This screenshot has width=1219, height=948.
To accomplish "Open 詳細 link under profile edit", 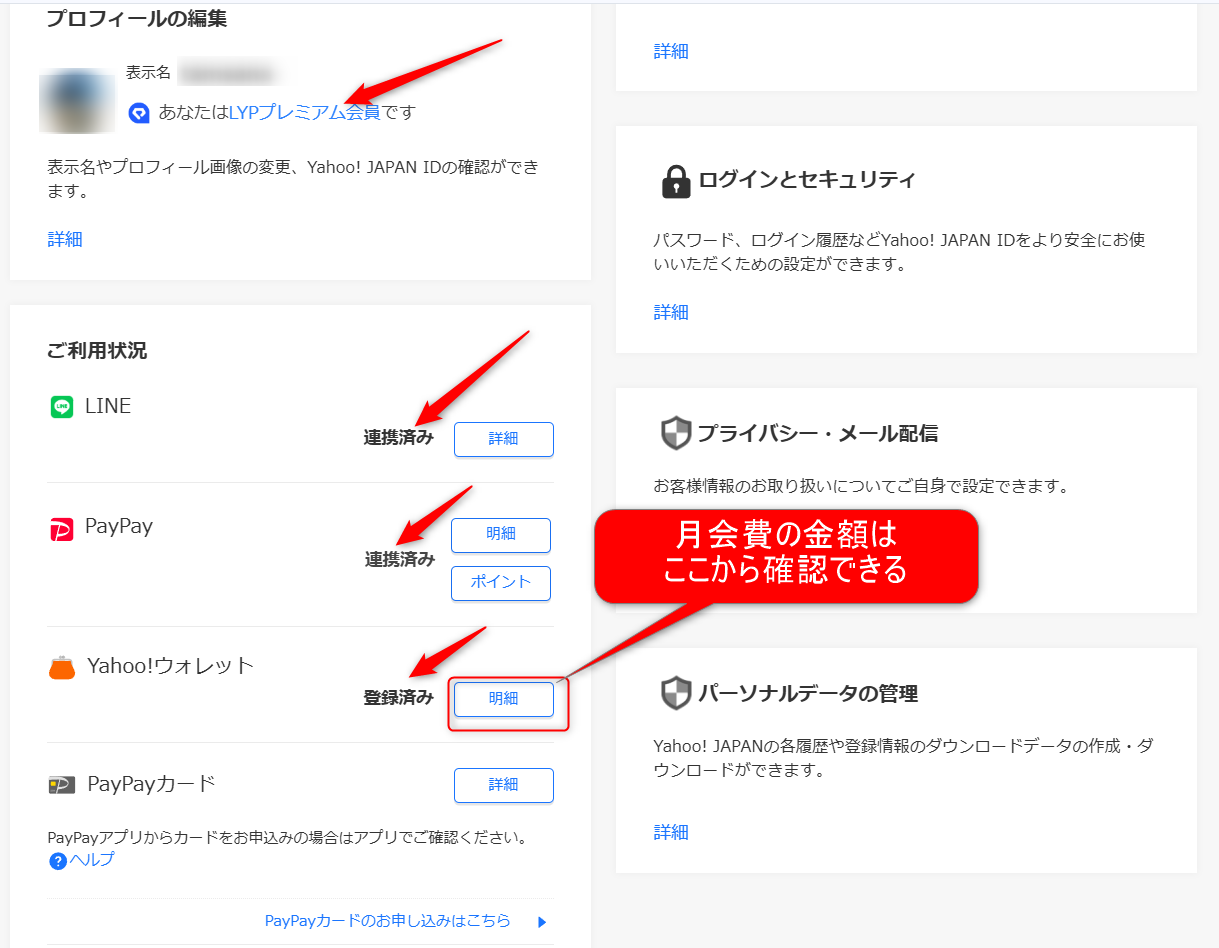I will point(65,239).
